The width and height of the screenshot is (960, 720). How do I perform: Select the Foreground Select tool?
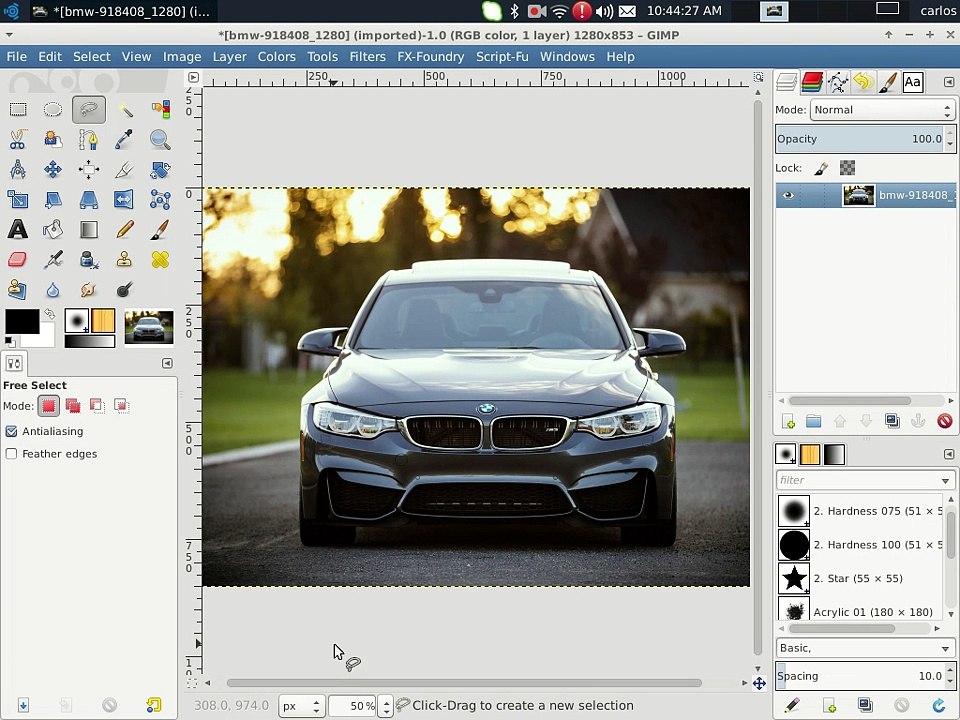[53, 140]
